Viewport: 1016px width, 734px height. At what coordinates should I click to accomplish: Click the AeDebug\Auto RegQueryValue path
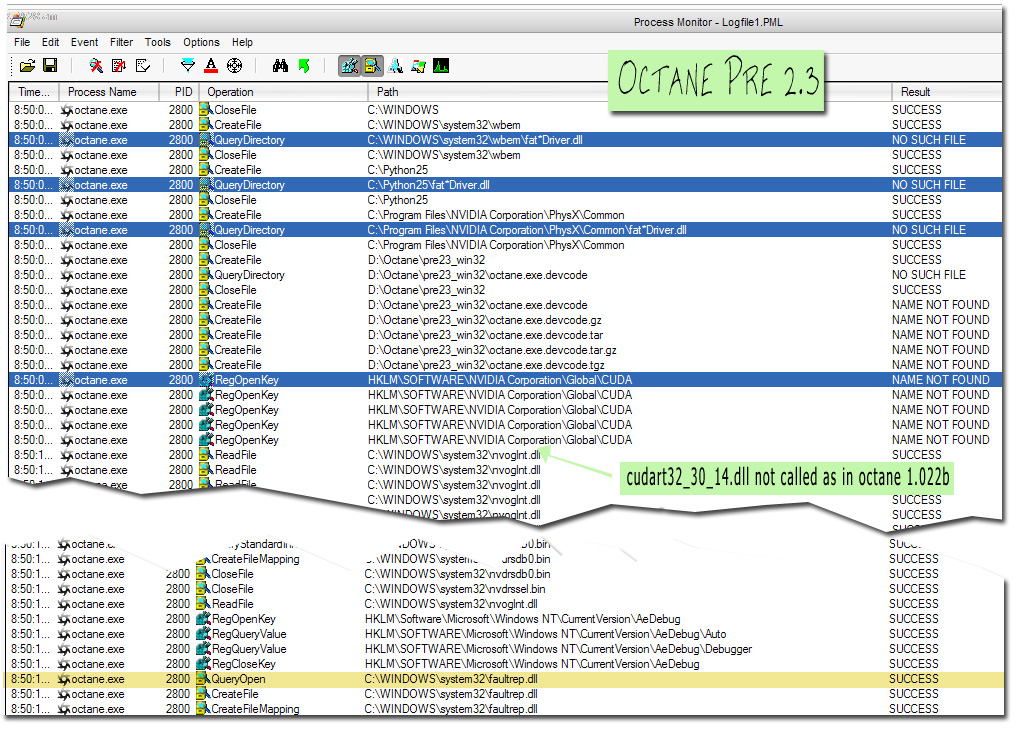coord(545,634)
